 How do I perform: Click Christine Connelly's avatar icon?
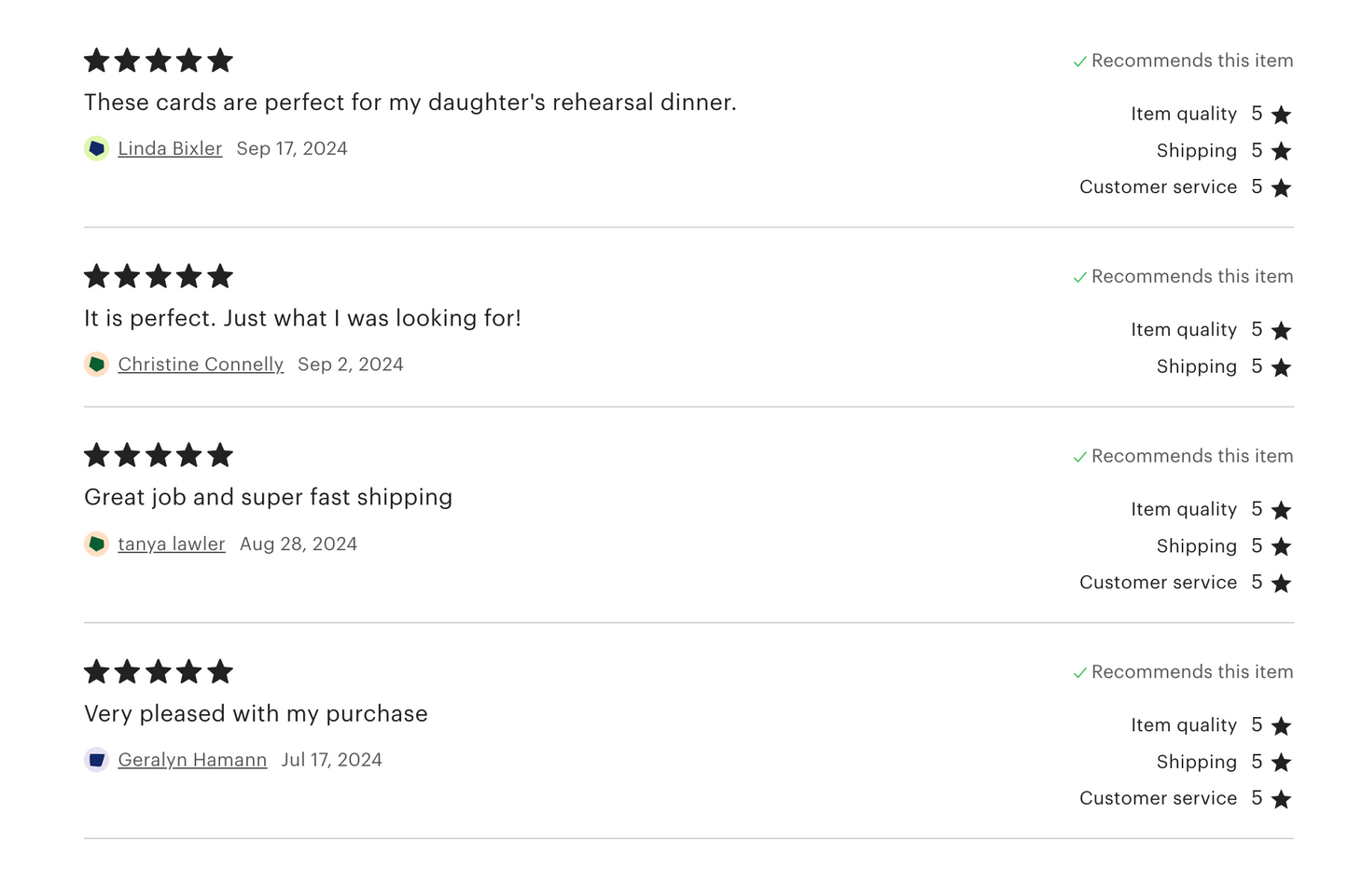(96, 365)
